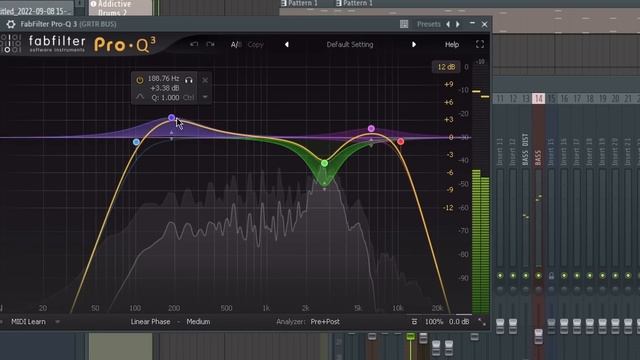Screen dimensions: 640x360
Task: Click the 100% gain scale value
Action: point(434,322)
